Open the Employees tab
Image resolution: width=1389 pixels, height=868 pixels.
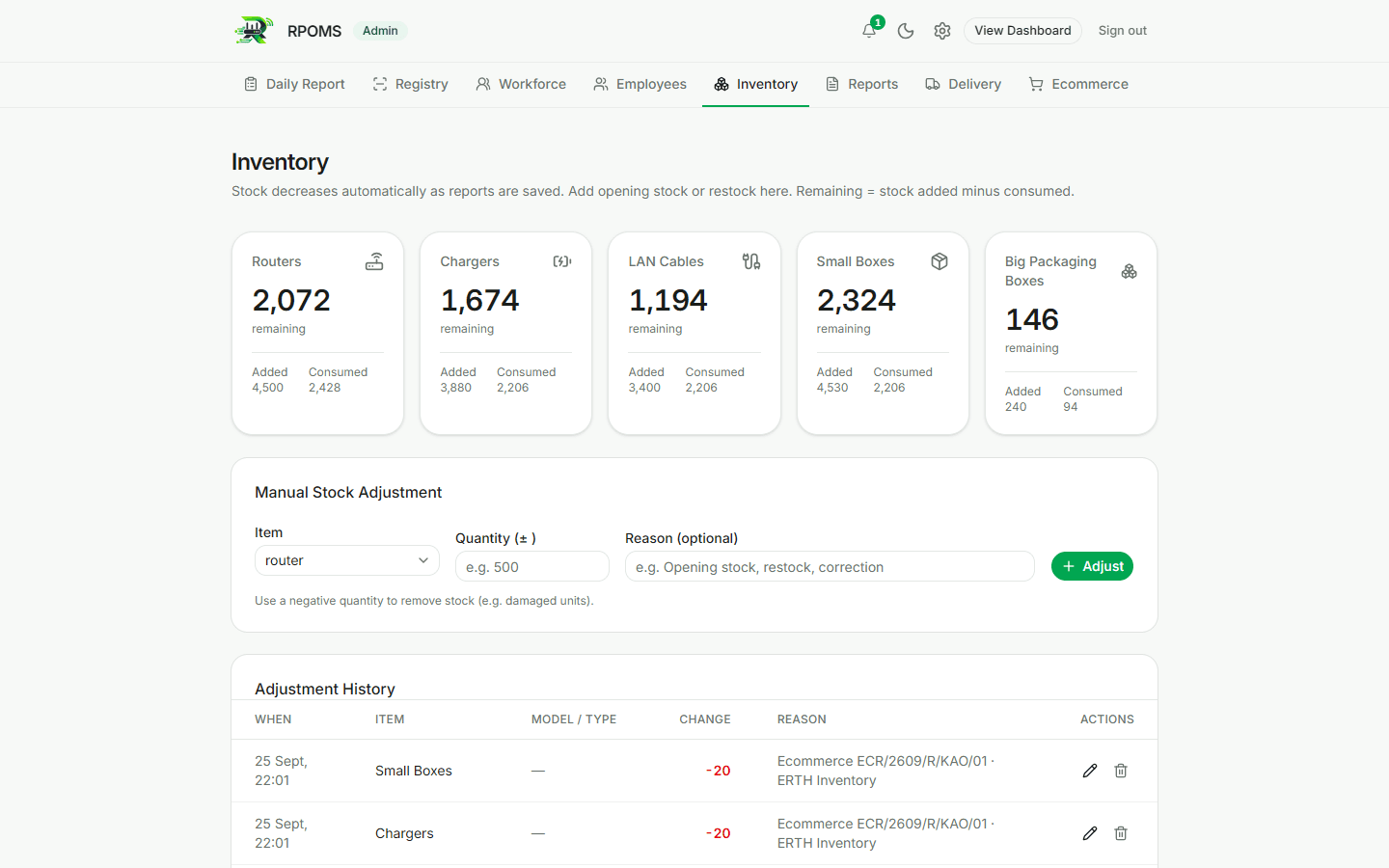[640, 84]
